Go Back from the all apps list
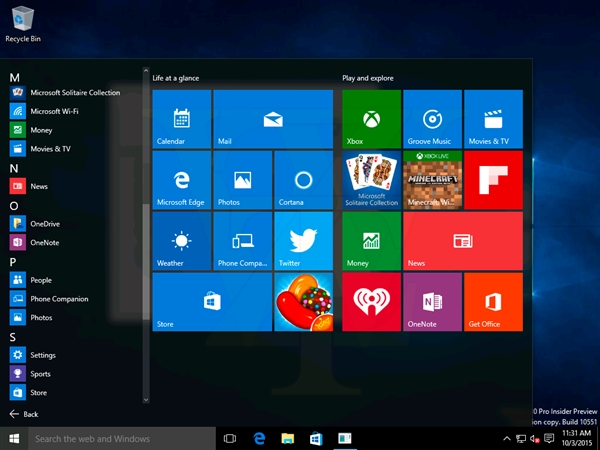600x450 pixels. click(24, 414)
